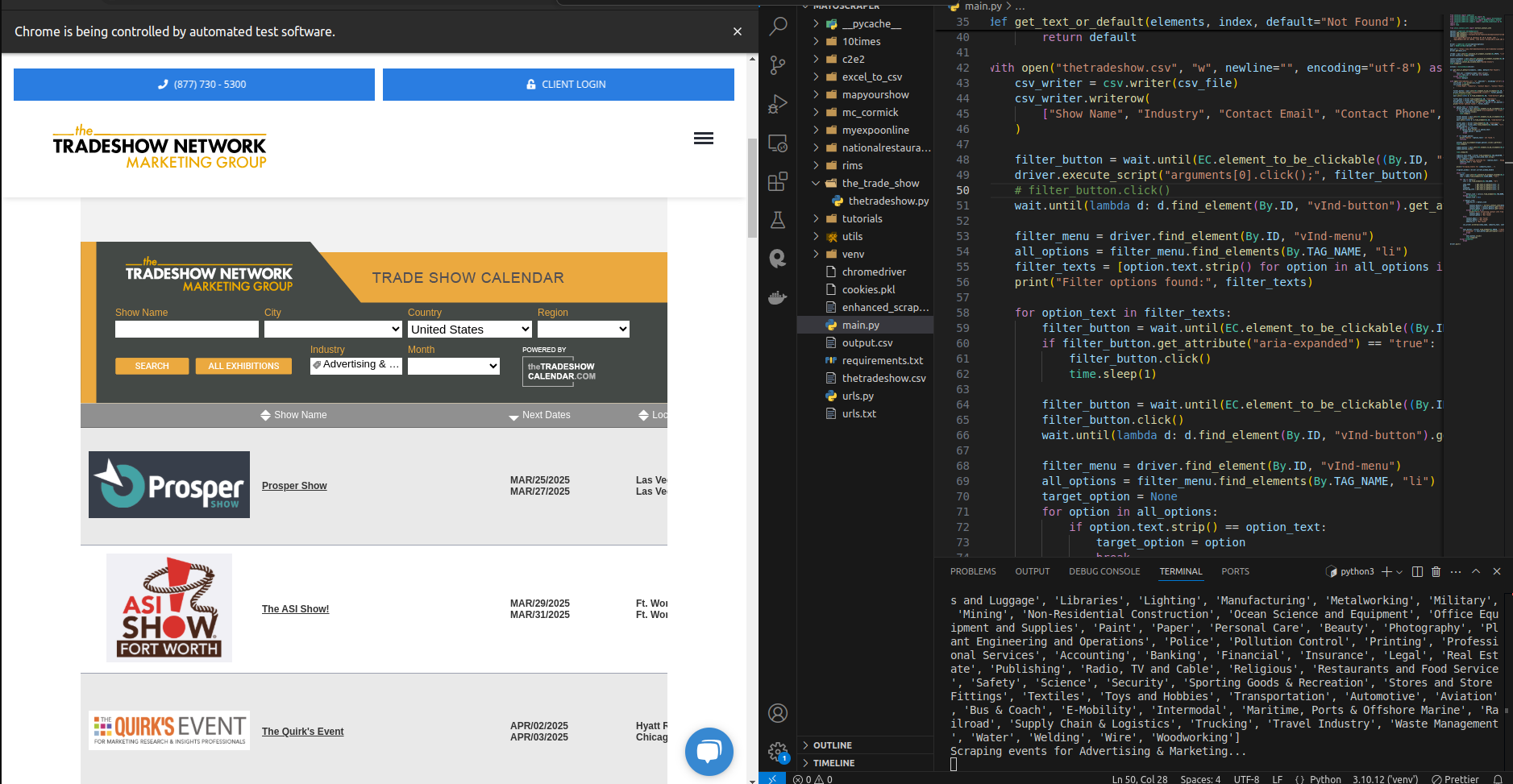
Task: Click hamburger menu on Tradeshow Network site
Action: coord(704,139)
